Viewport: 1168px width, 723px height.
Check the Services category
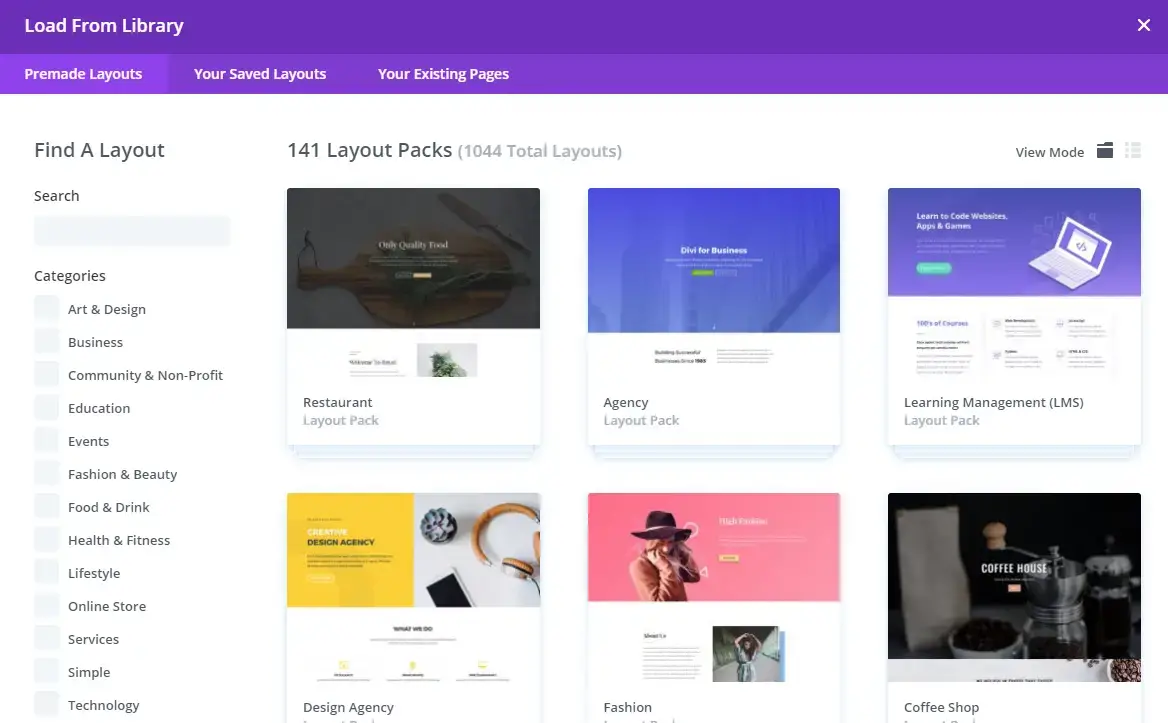coord(46,638)
